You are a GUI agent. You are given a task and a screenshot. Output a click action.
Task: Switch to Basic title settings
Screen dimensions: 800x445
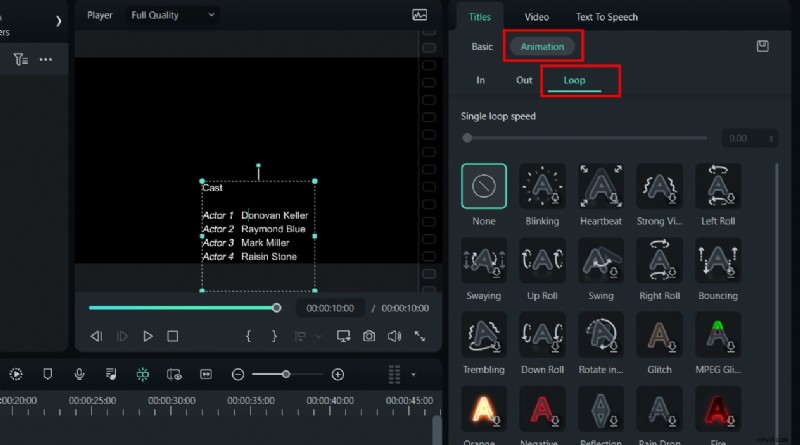coord(482,46)
